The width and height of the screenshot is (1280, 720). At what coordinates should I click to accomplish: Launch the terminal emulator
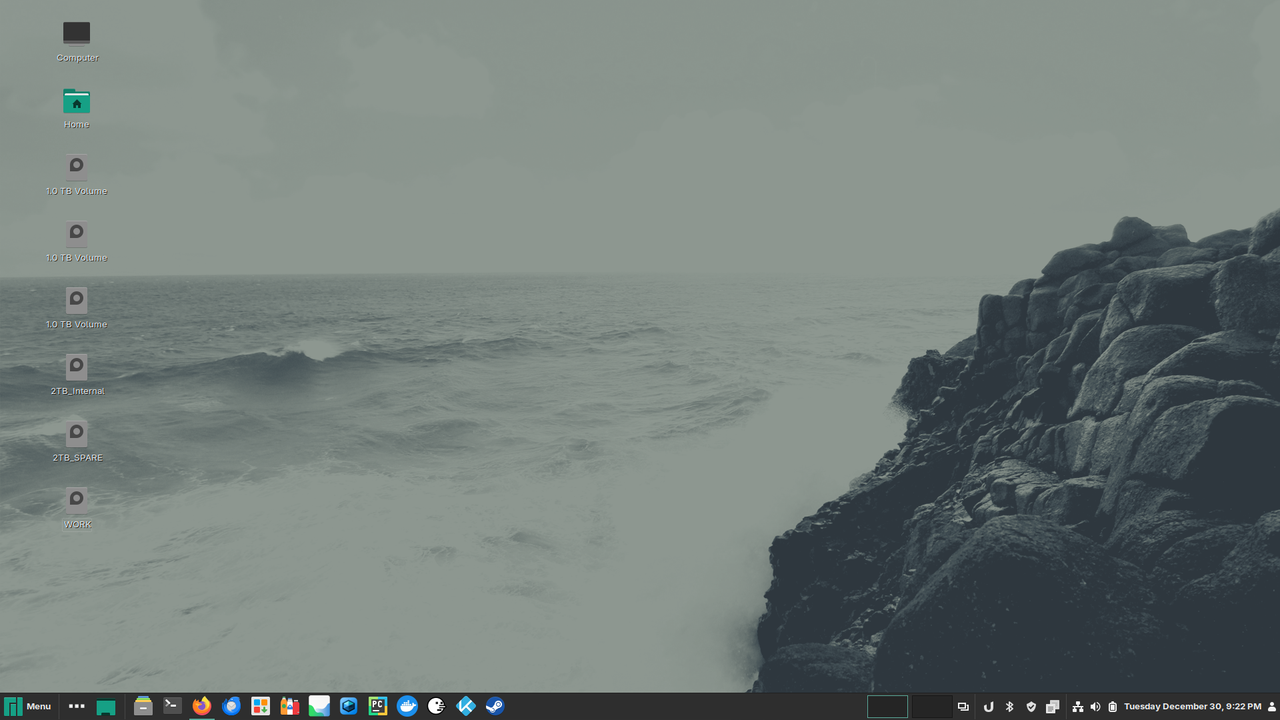tap(171, 706)
